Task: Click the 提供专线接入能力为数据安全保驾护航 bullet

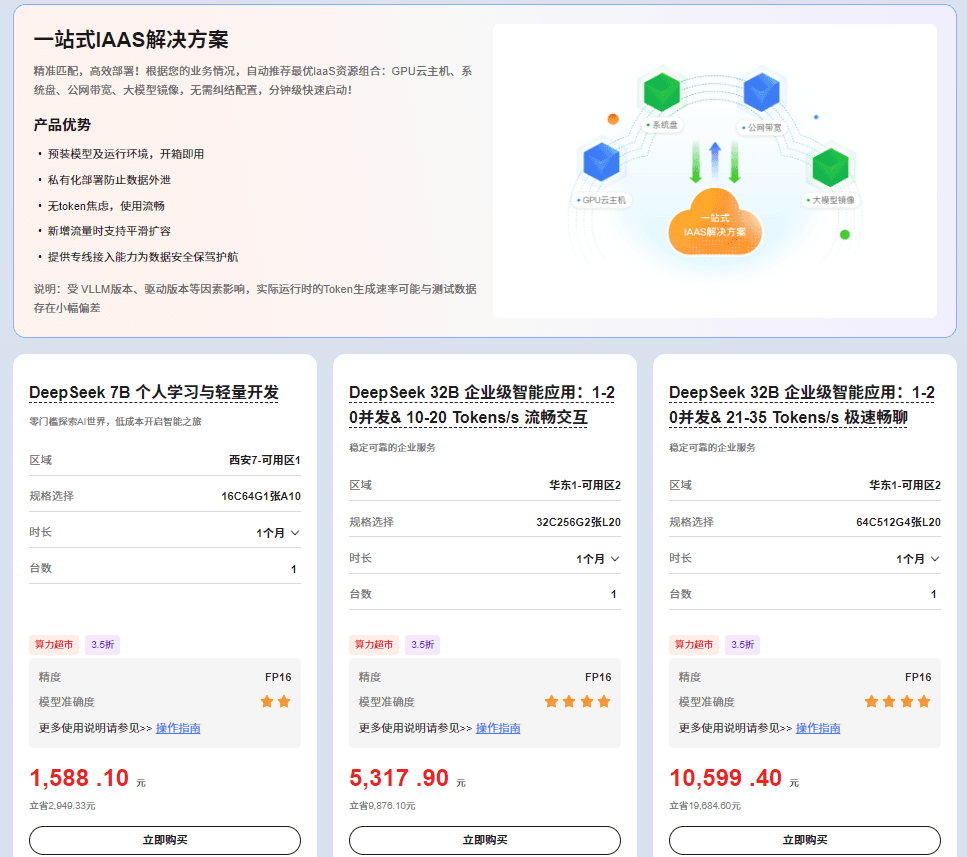Action: click(x=143, y=257)
